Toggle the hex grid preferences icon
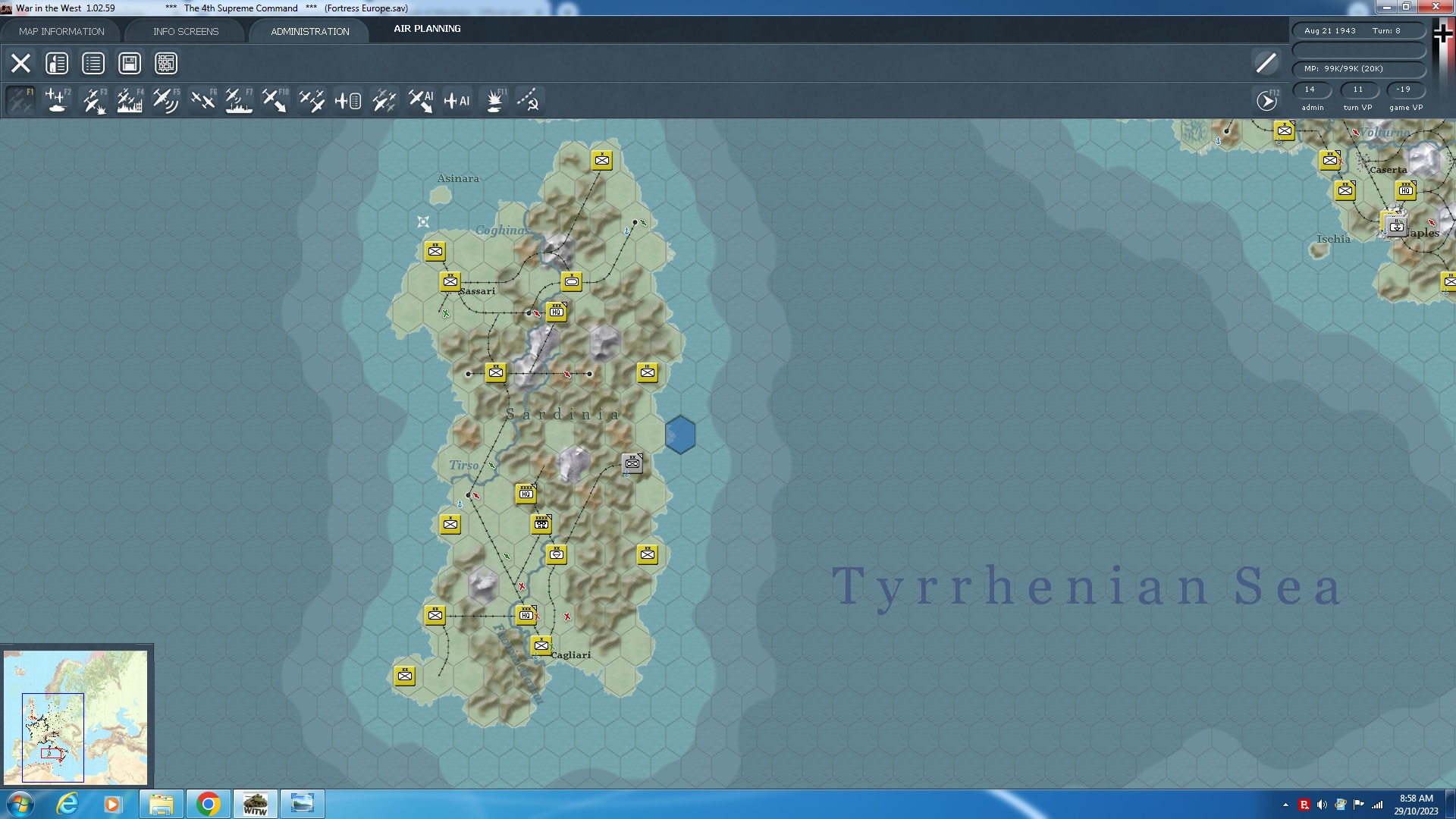1456x819 pixels. pyautogui.click(x=166, y=63)
